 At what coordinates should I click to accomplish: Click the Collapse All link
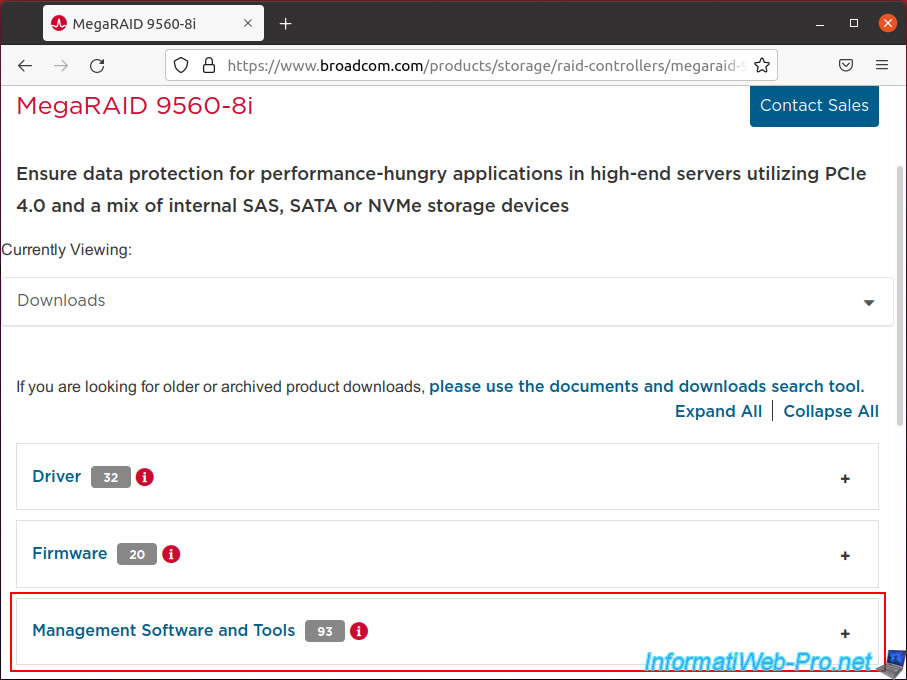point(831,411)
